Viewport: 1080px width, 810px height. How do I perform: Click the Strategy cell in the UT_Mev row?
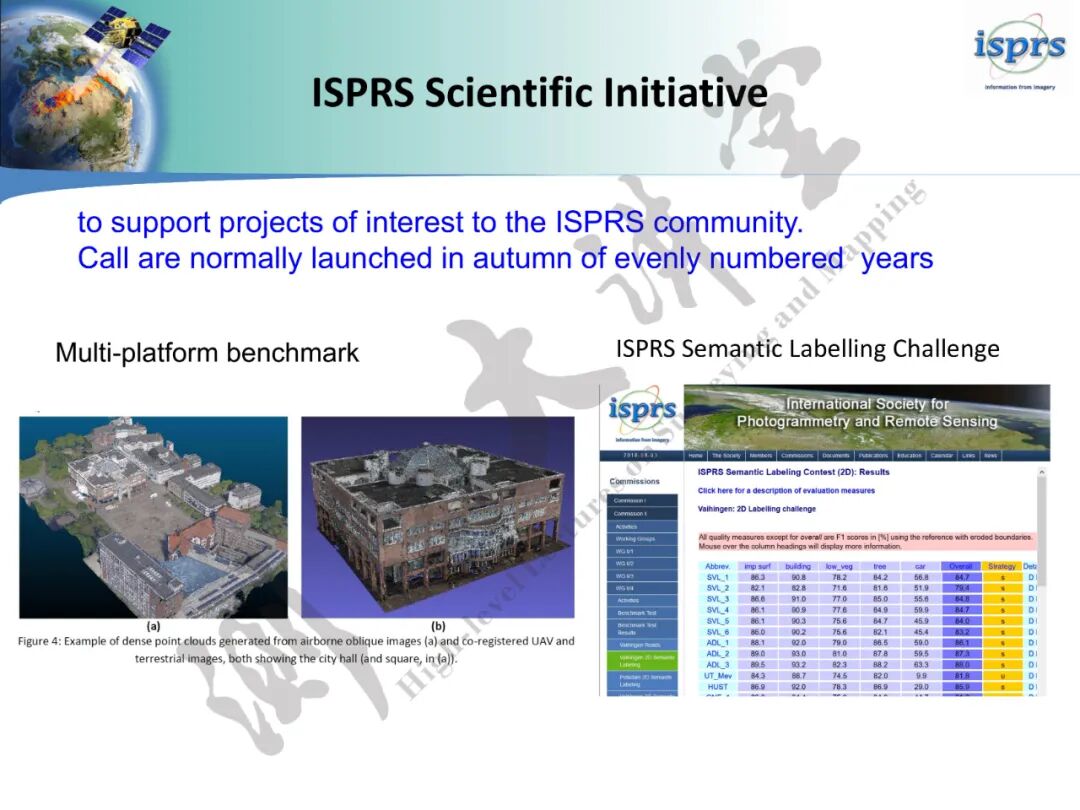[x=1002, y=676]
